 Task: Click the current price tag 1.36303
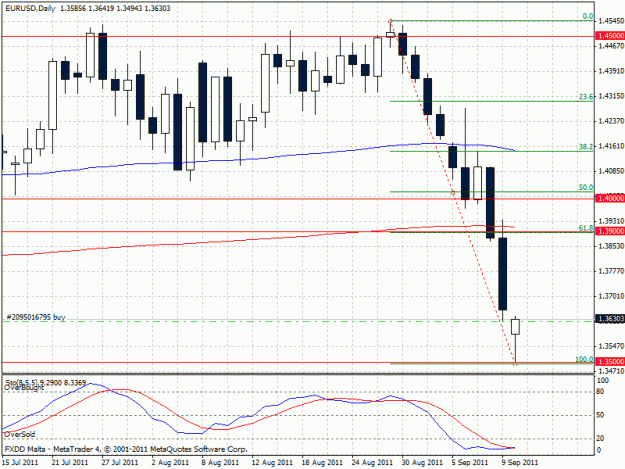(610, 318)
